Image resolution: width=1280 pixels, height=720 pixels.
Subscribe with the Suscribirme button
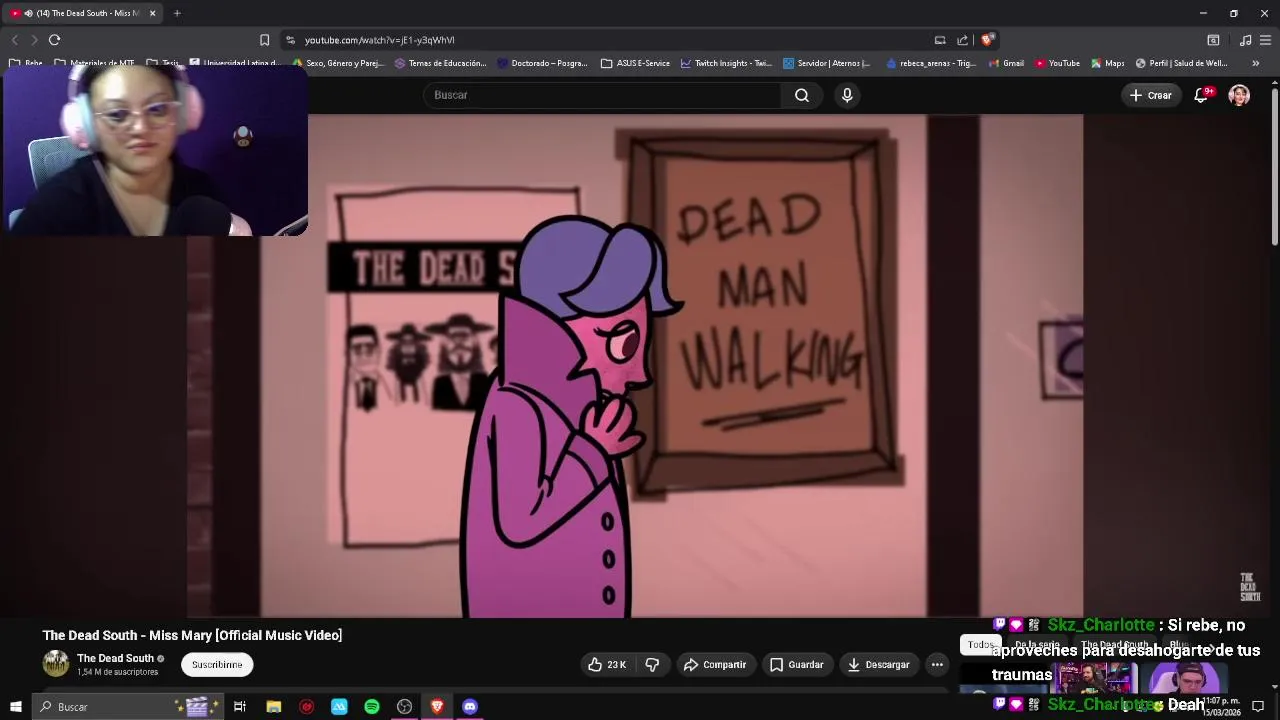tap(217, 664)
